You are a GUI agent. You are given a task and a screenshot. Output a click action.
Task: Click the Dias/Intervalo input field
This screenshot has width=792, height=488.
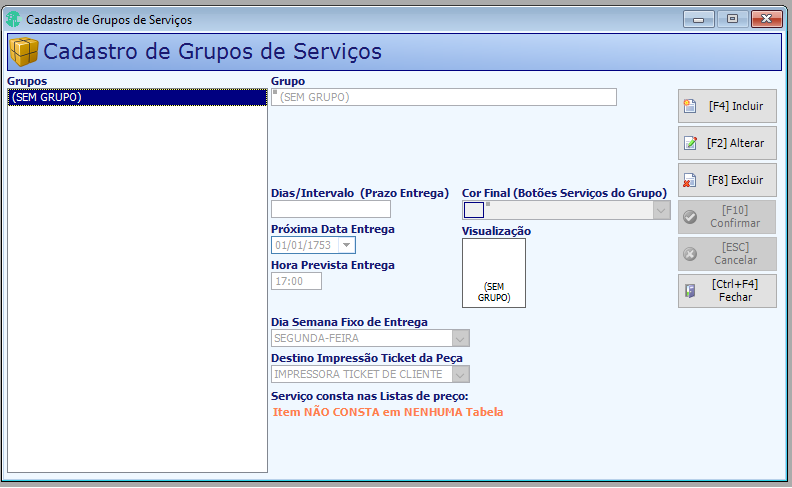point(331,209)
